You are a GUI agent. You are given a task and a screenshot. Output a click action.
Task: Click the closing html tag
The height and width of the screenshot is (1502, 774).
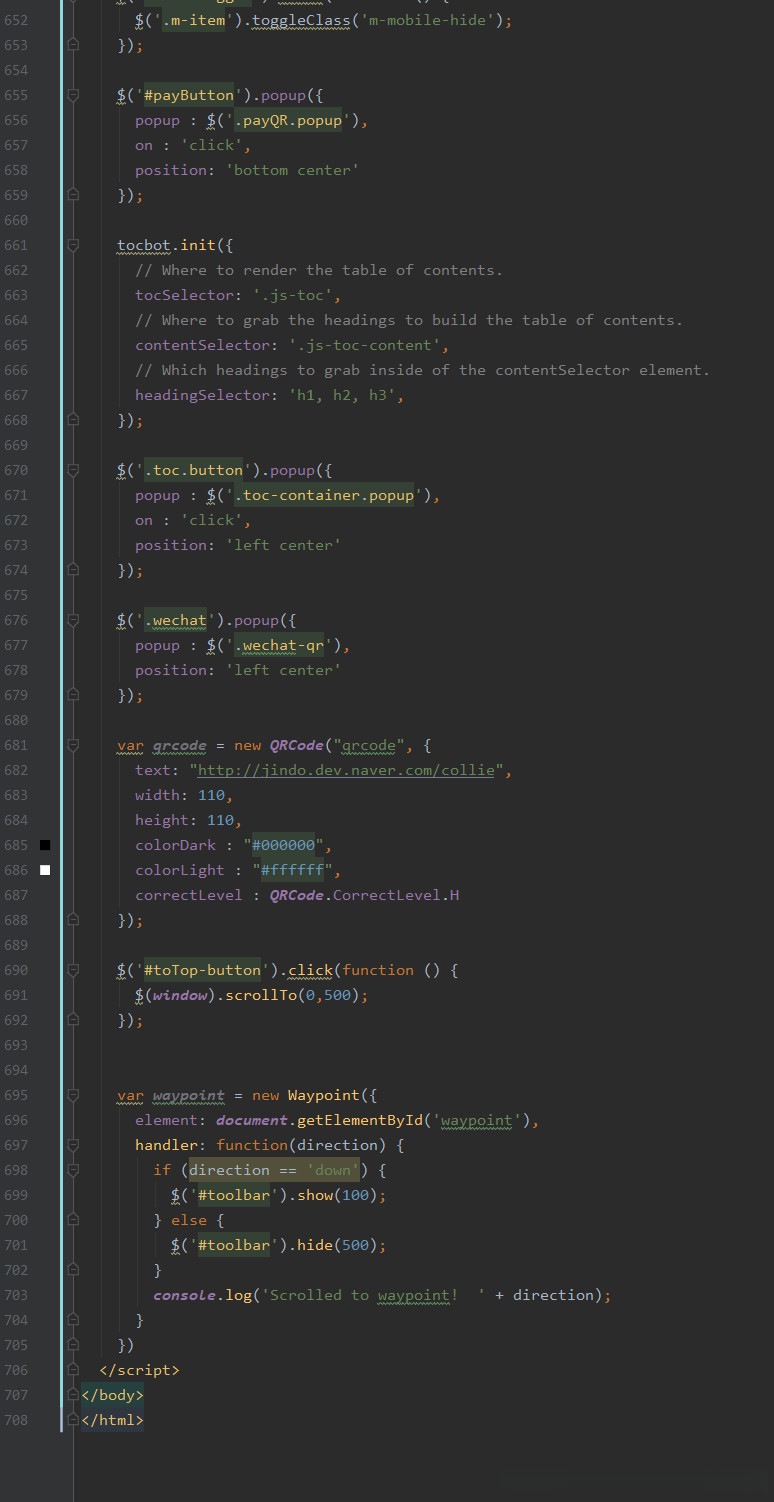click(112, 1420)
